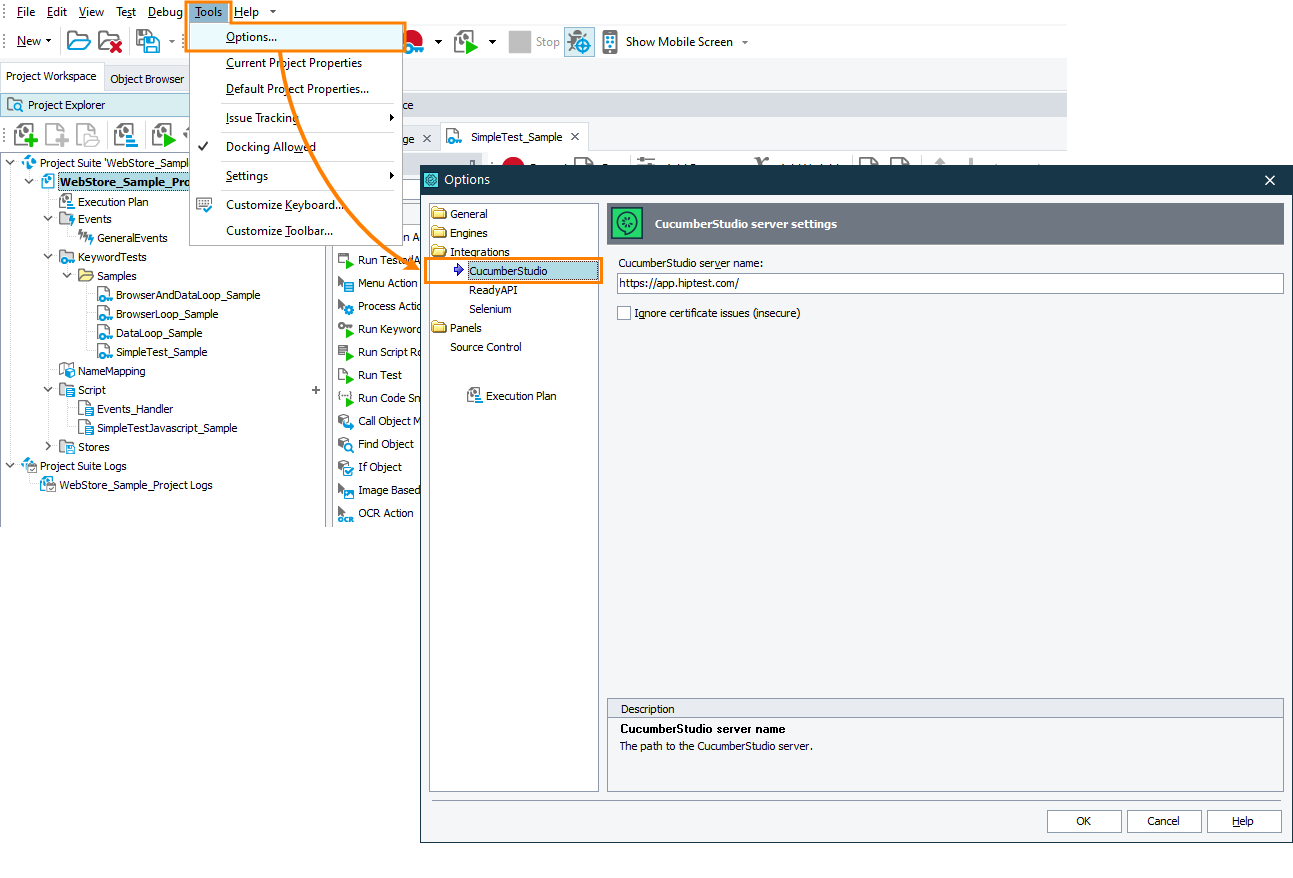The width and height of the screenshot is (1293, 878).
Task: Click the Process Action operation icon
Action: (x=345, y=307)
